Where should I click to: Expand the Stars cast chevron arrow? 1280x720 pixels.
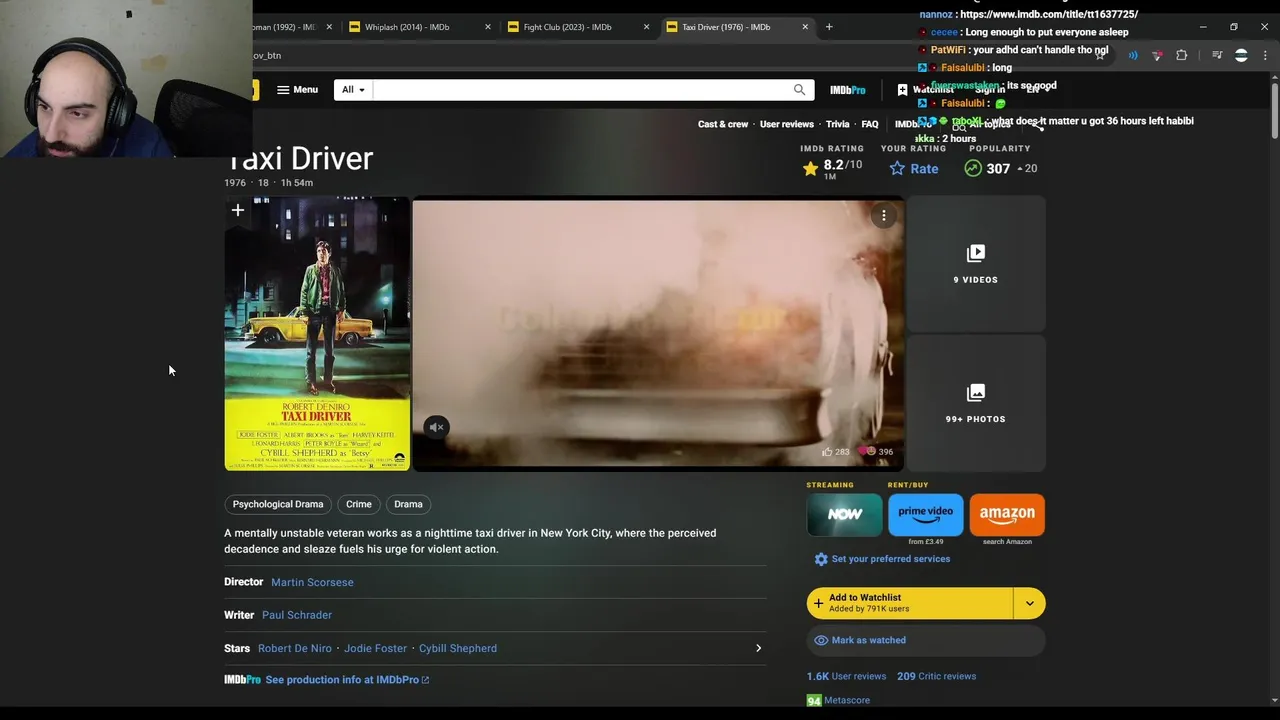[x=758, y=648]
